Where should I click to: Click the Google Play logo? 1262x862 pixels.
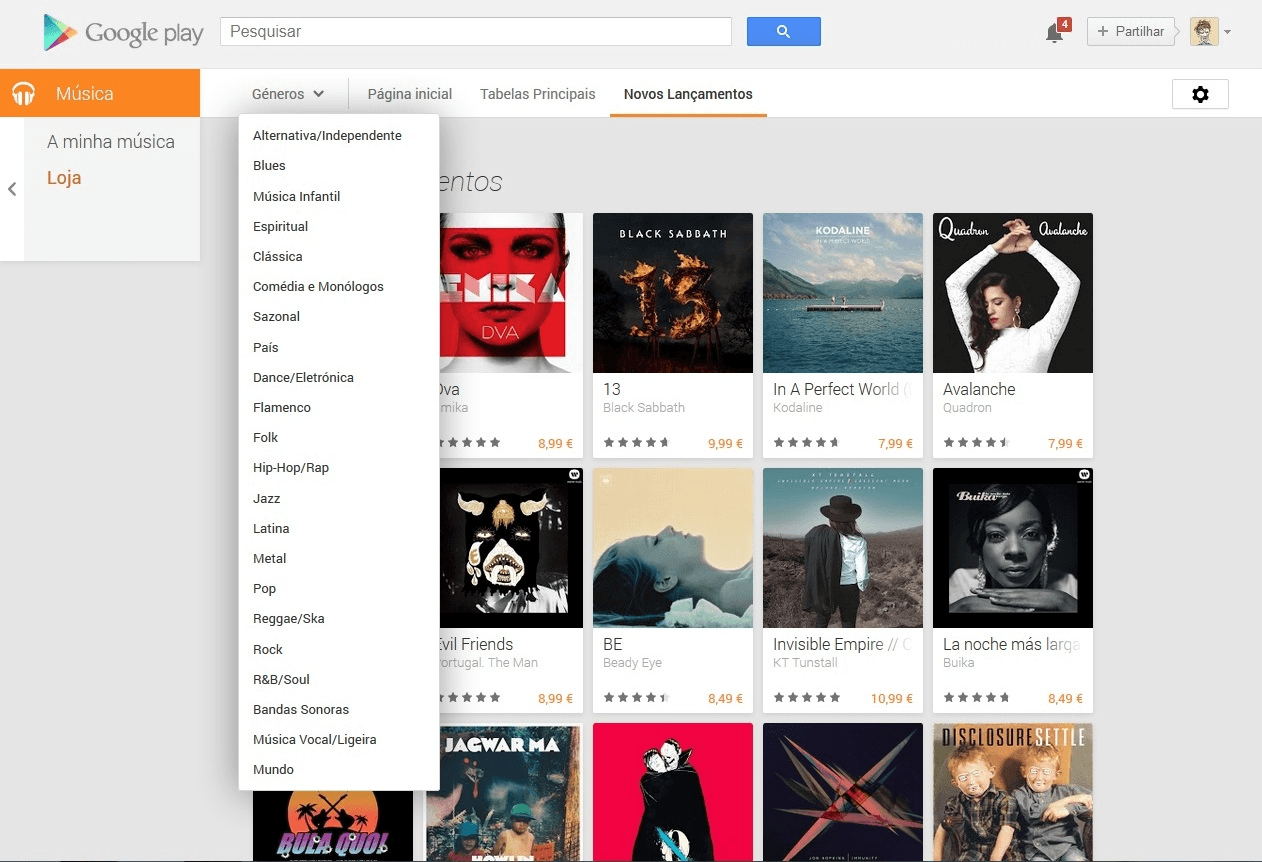123,33
